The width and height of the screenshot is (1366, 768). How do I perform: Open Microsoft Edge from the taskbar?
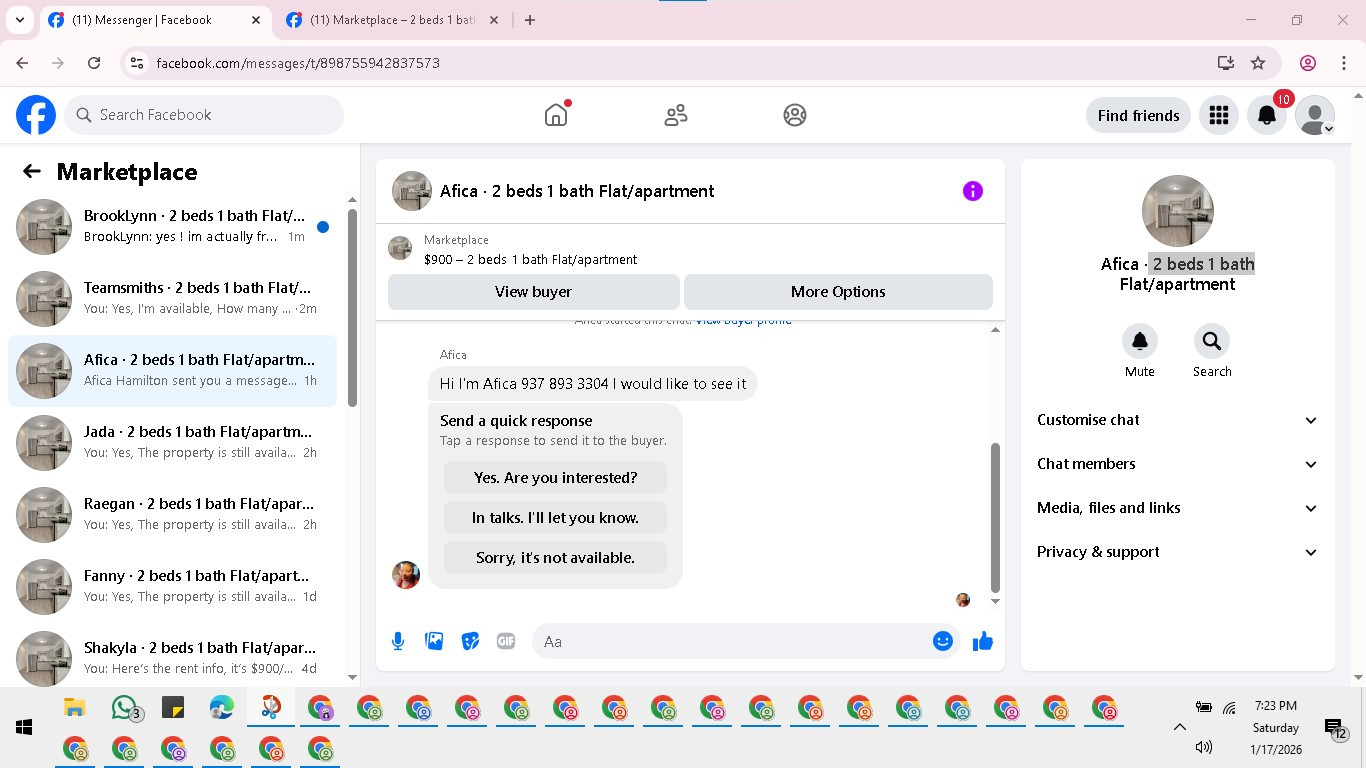pos(222,708)
